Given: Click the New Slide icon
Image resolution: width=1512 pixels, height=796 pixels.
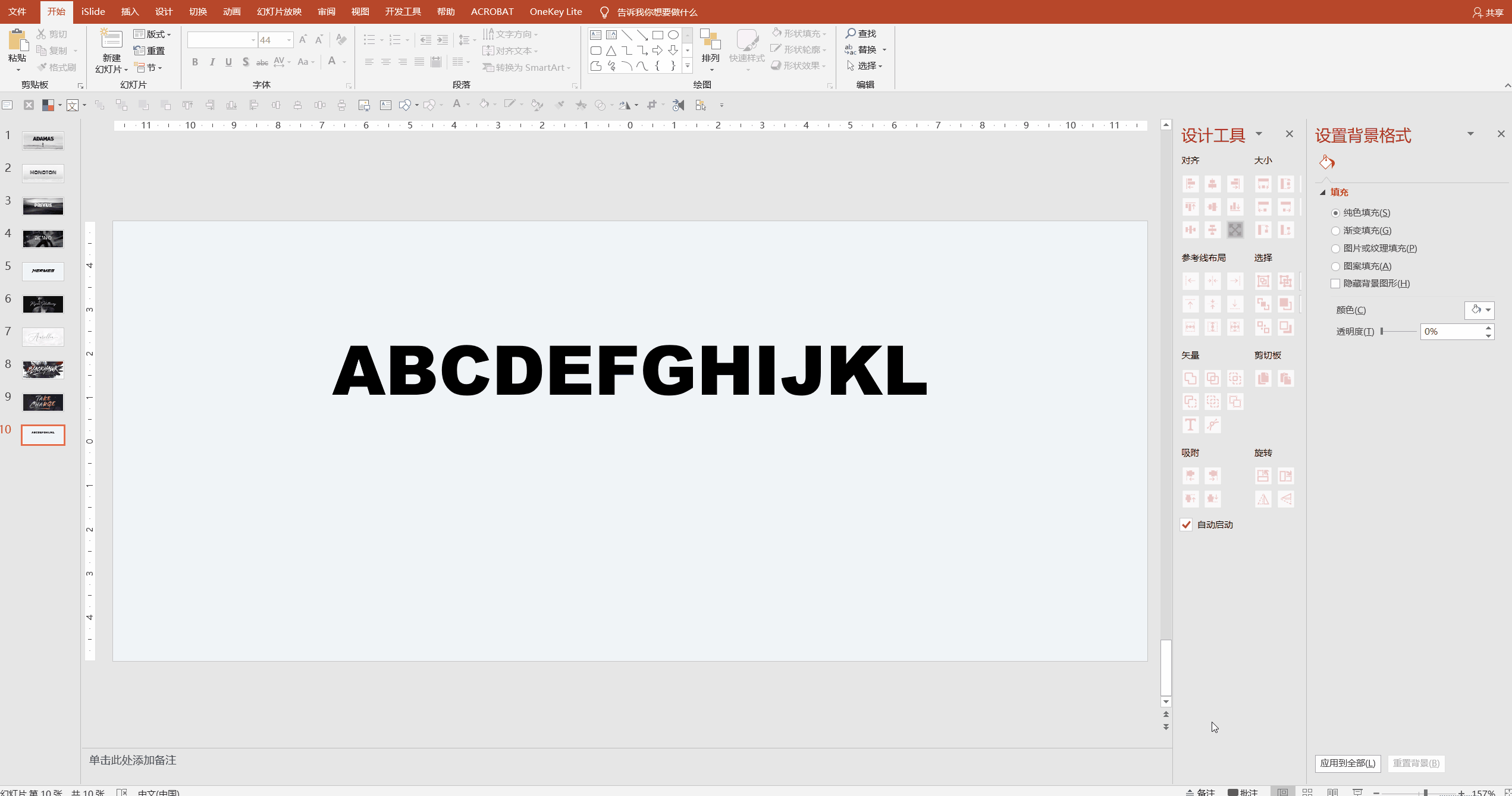Looking at the screenshot, I should (x=111, y=39).
